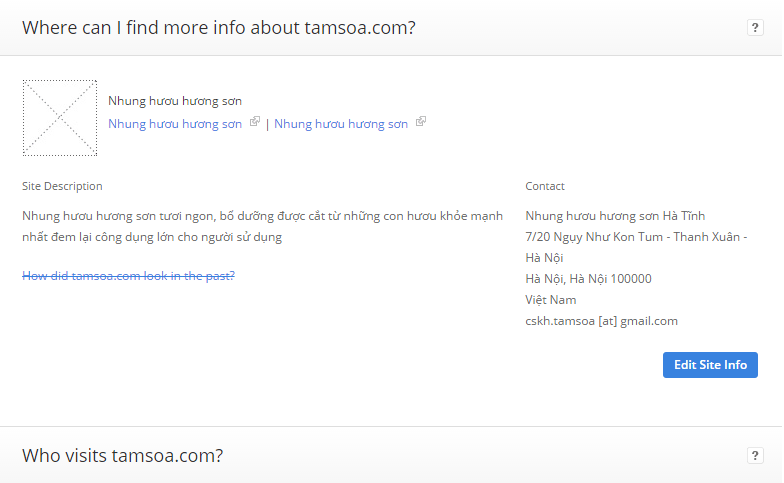
Task: Click the site description paragraph text
Action: click(262, 226)
